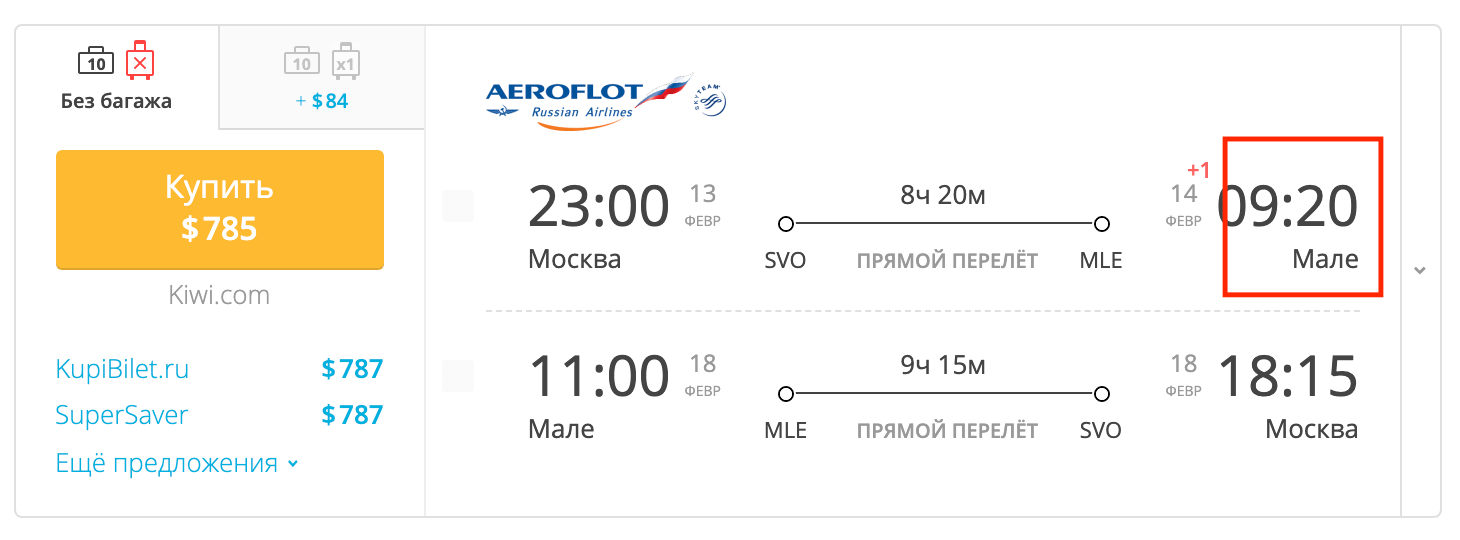Open the KupiBilet.ru offer for $787
The image size is (1460, 540).
(x=220, y=369)
